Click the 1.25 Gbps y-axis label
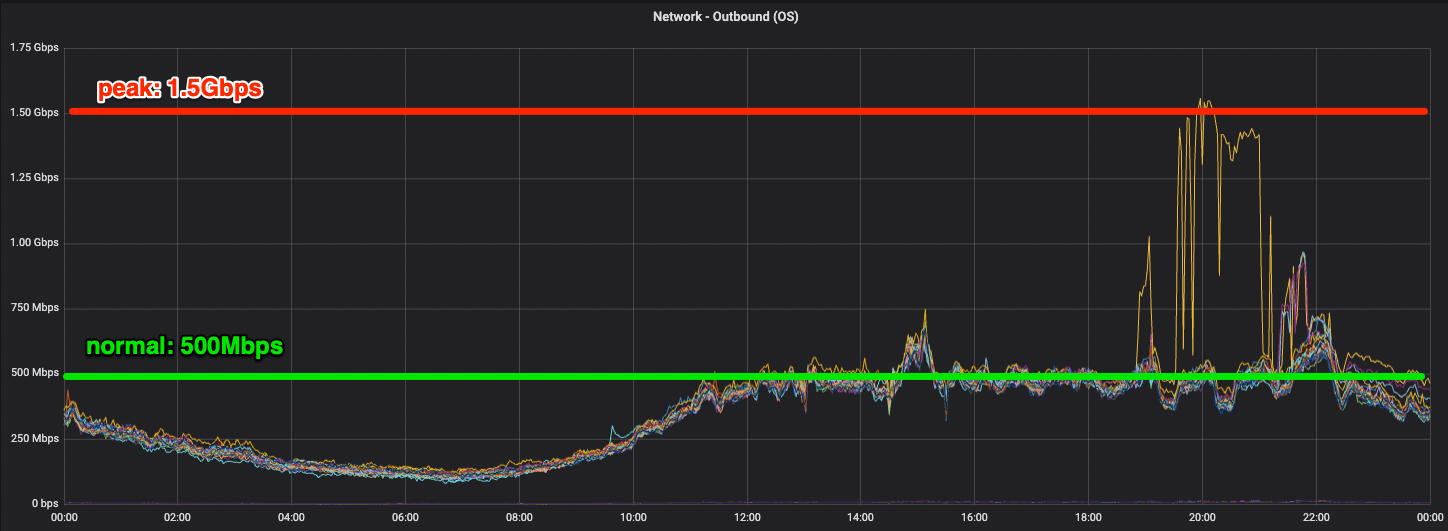This screenshot has height=531, width=1448. click(34, 178)
